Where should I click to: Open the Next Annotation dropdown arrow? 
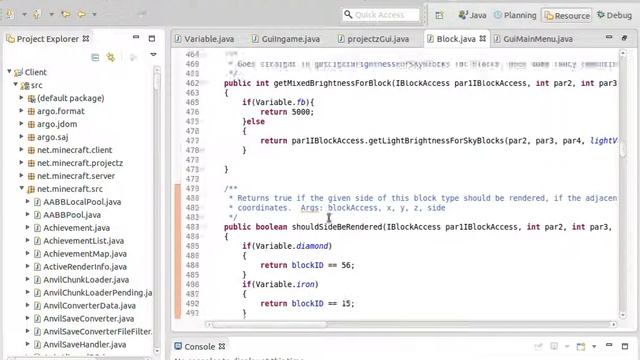24,14
